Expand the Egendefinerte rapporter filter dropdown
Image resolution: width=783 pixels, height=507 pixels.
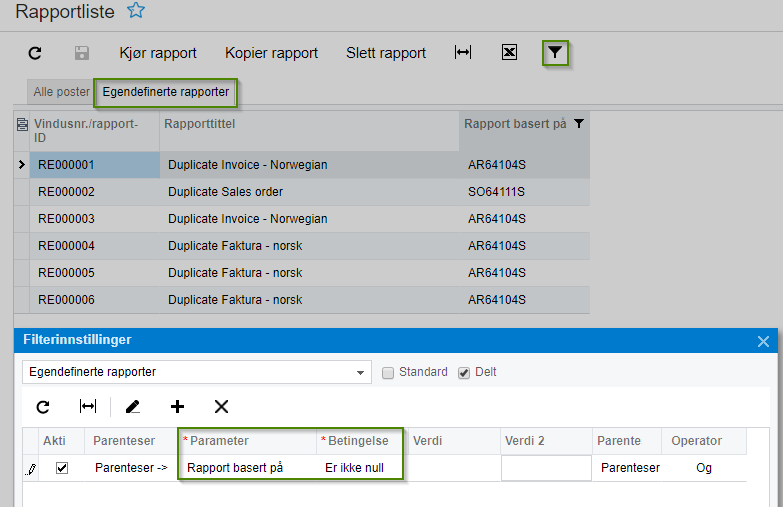[x=360, y=372]
